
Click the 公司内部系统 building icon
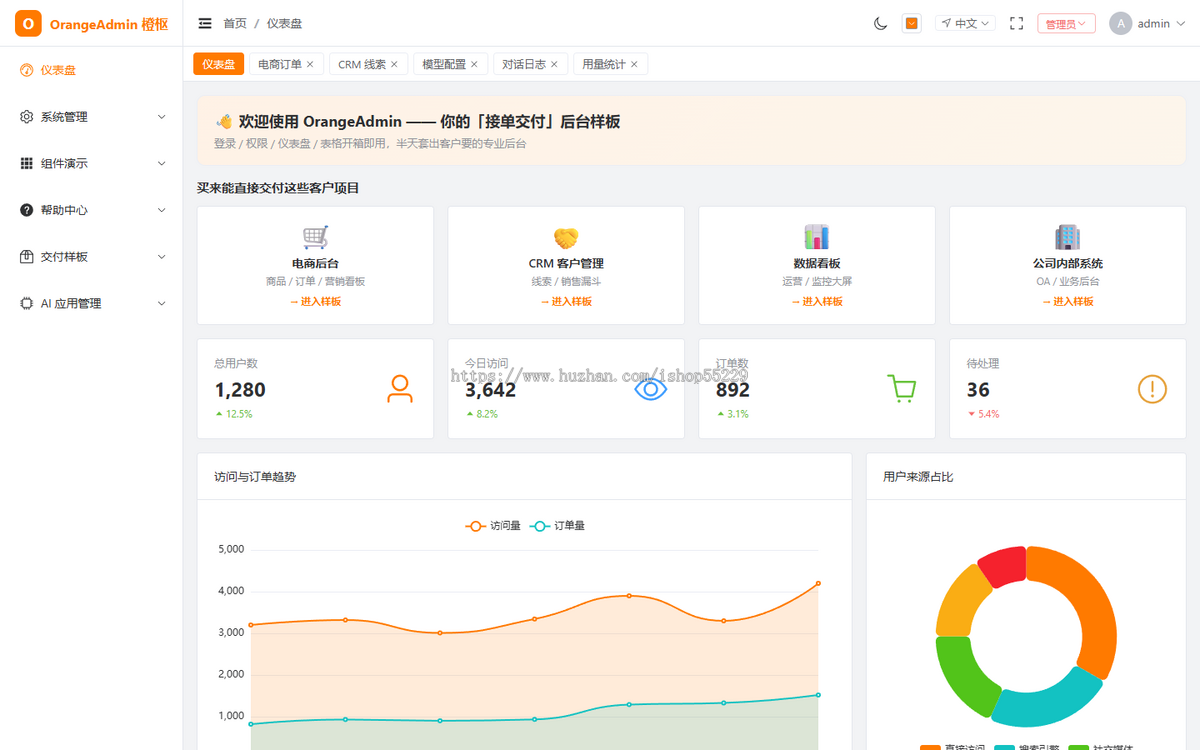click(1068, 237)
